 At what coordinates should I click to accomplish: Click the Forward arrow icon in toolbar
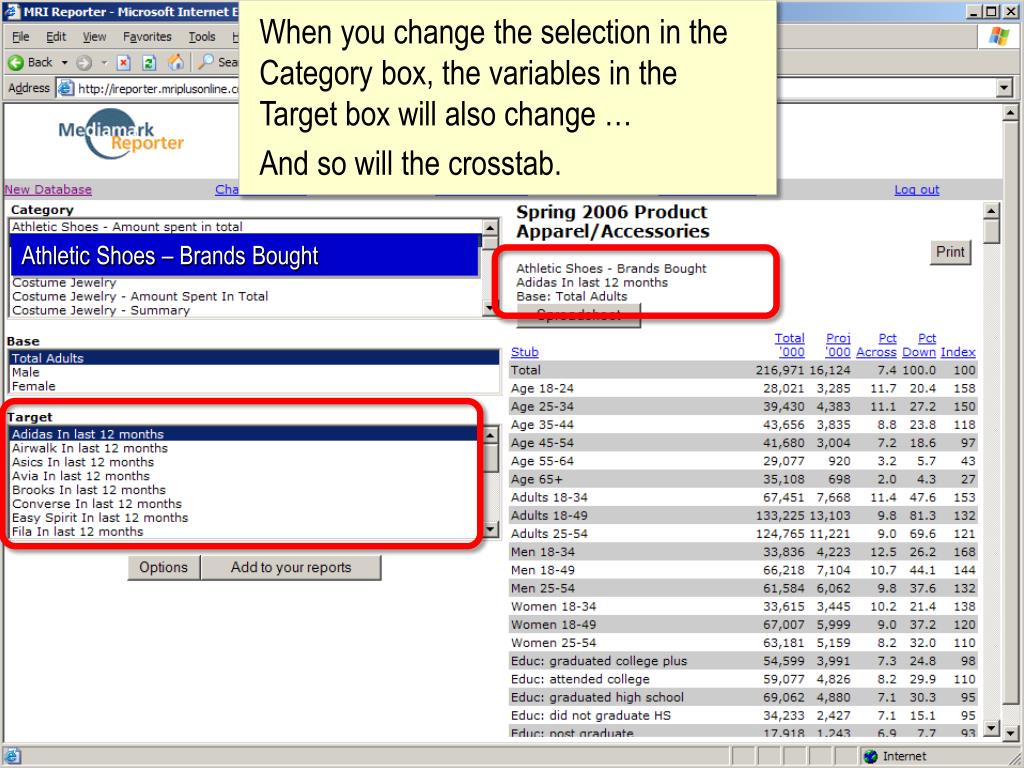(84, 63)
